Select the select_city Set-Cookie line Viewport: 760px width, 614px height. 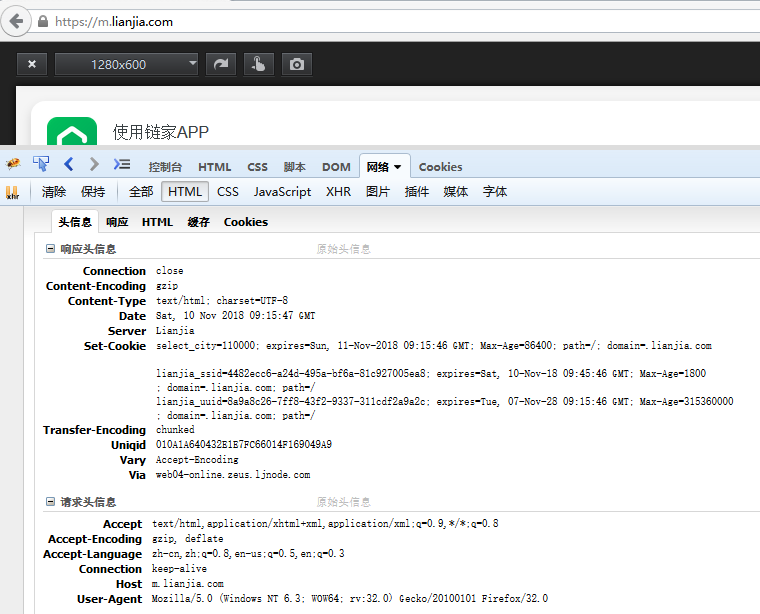pos(434,346)
